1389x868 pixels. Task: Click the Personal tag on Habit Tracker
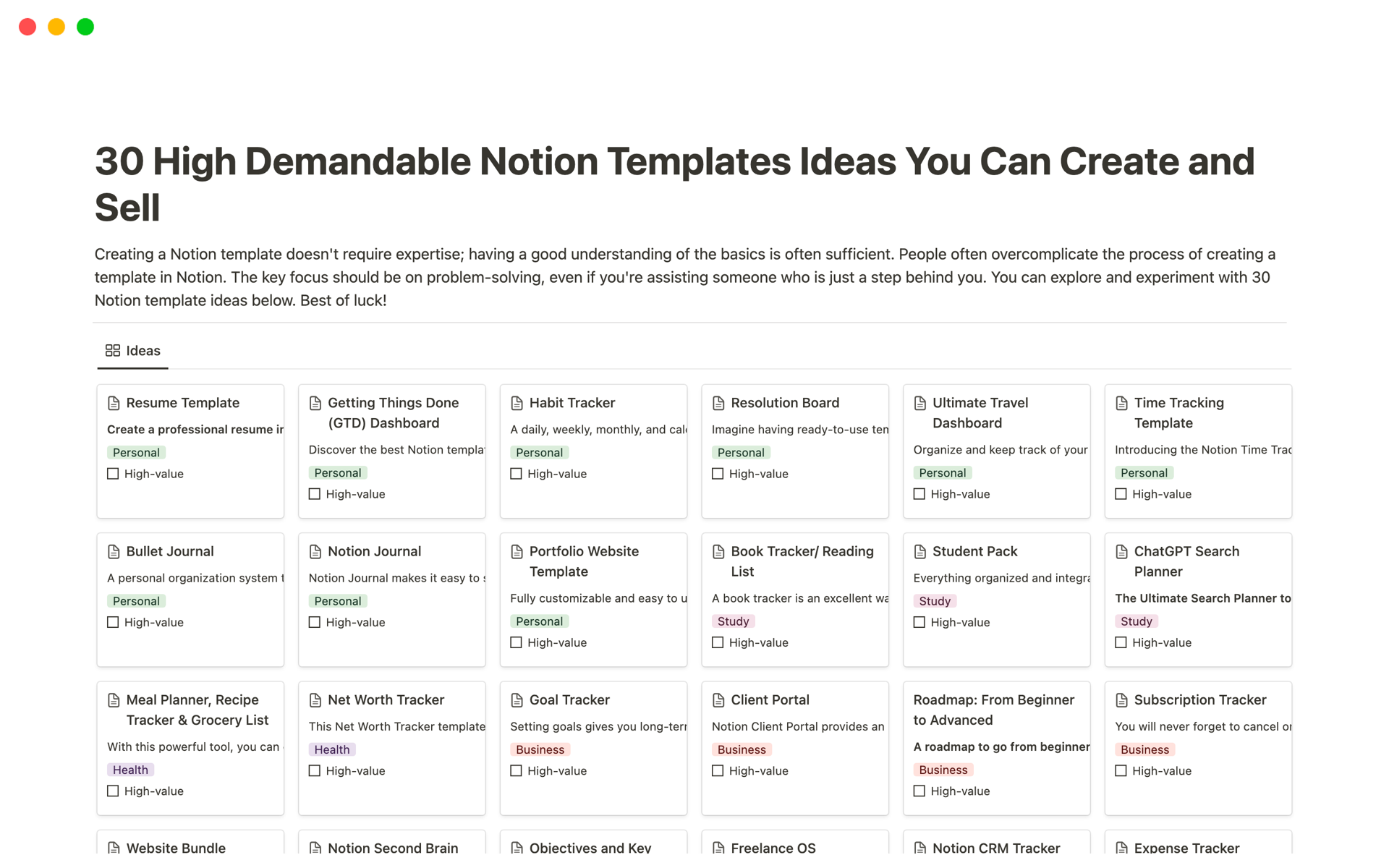point(539,453)
